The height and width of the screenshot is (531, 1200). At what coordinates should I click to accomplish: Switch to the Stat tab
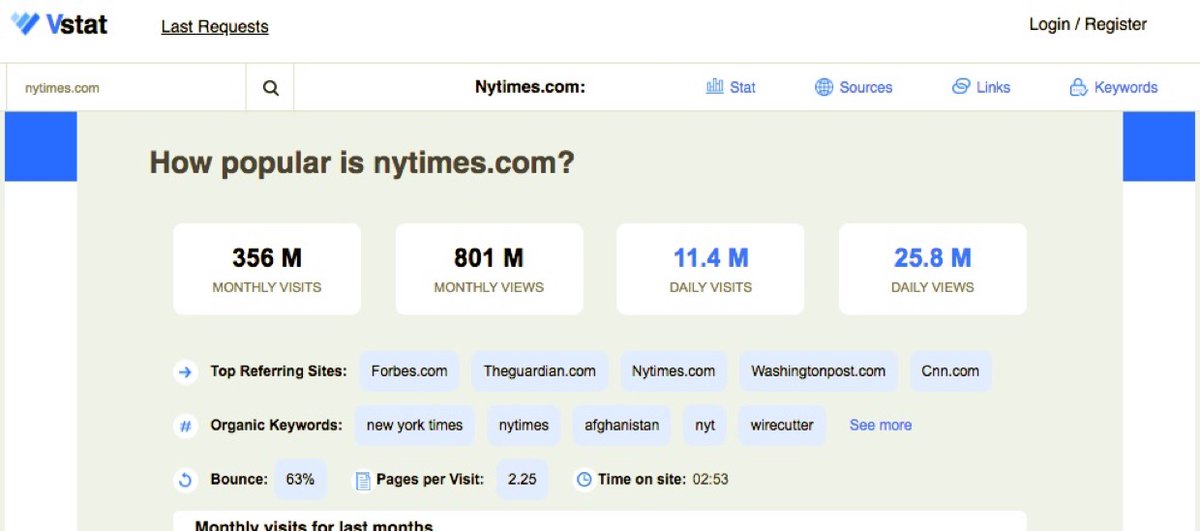[731, 87]
